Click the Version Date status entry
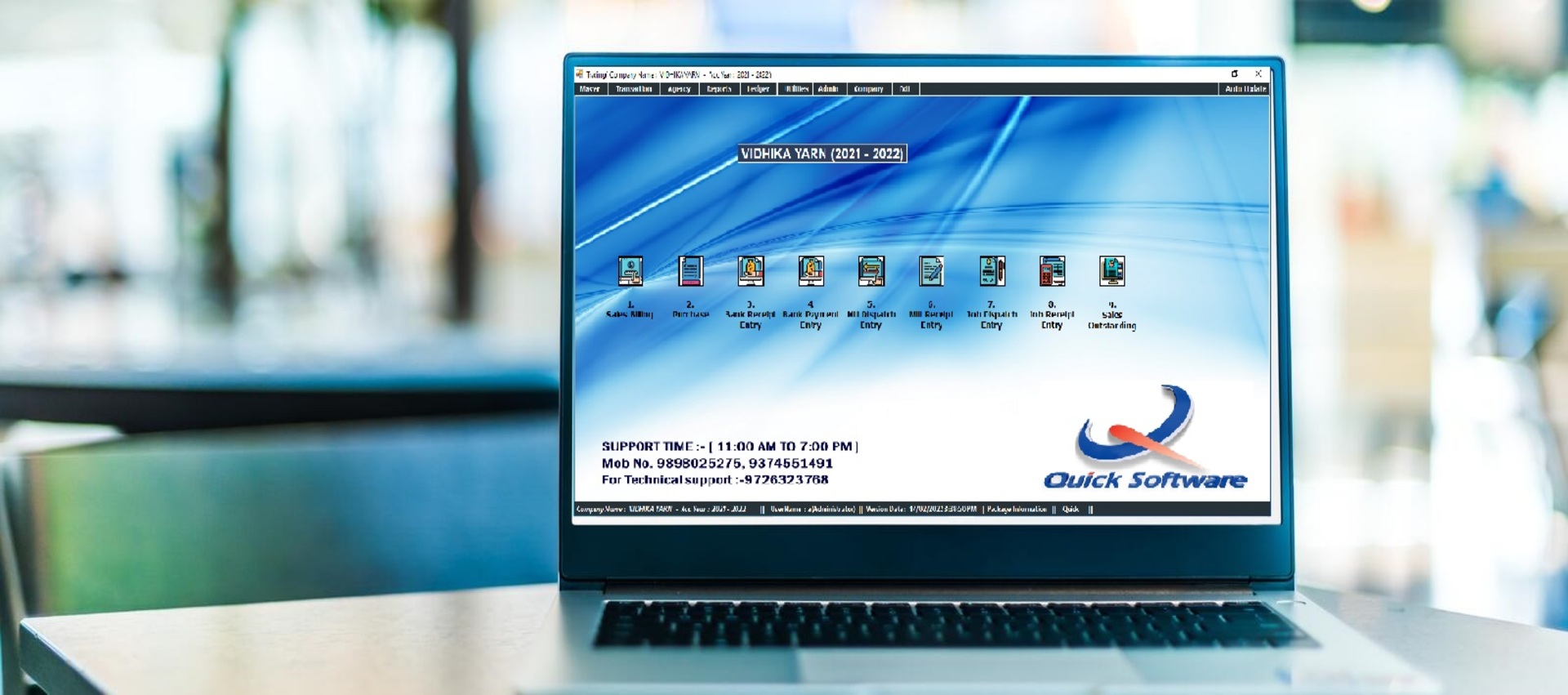Viewport: 1568px width, 695px height. pyautogui.click(x=921, y=509)
